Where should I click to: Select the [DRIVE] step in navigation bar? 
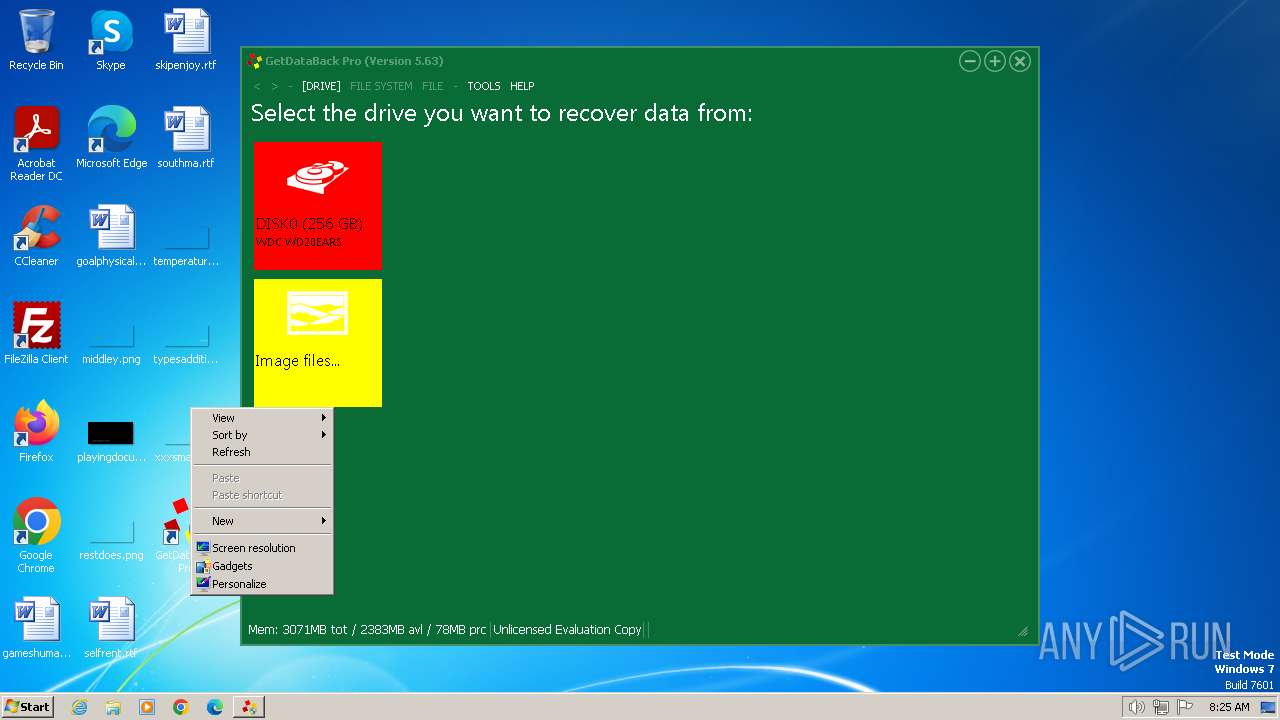pos(321,86)
